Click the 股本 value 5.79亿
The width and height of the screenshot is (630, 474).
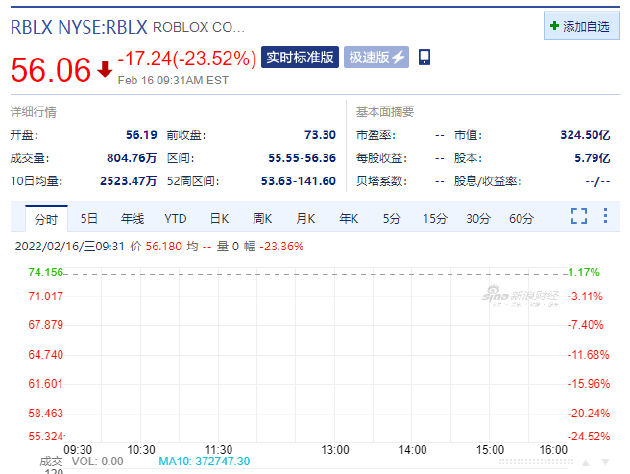click(592, 158)
